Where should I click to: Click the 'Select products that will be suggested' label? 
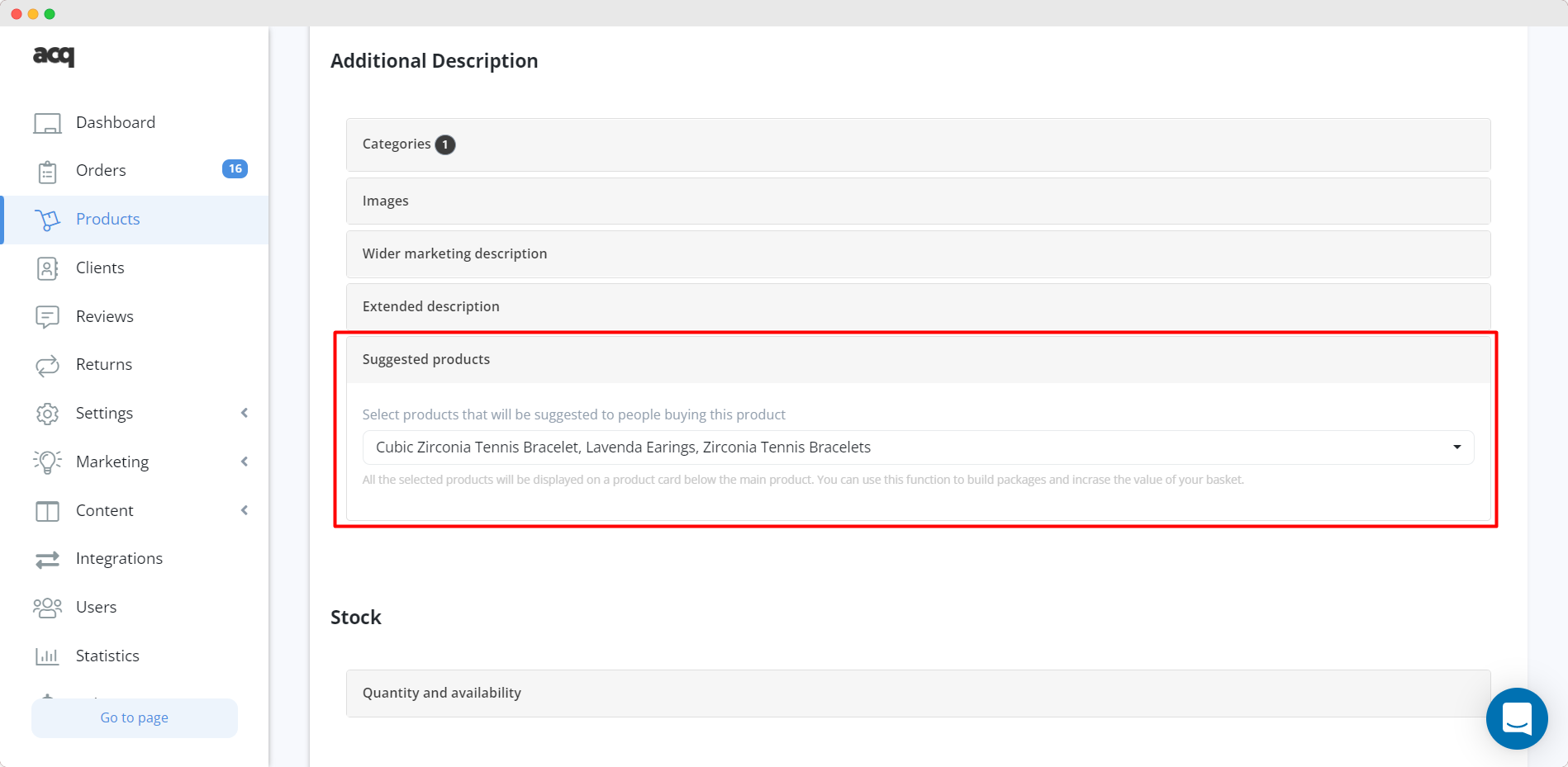tap(573, 414)
